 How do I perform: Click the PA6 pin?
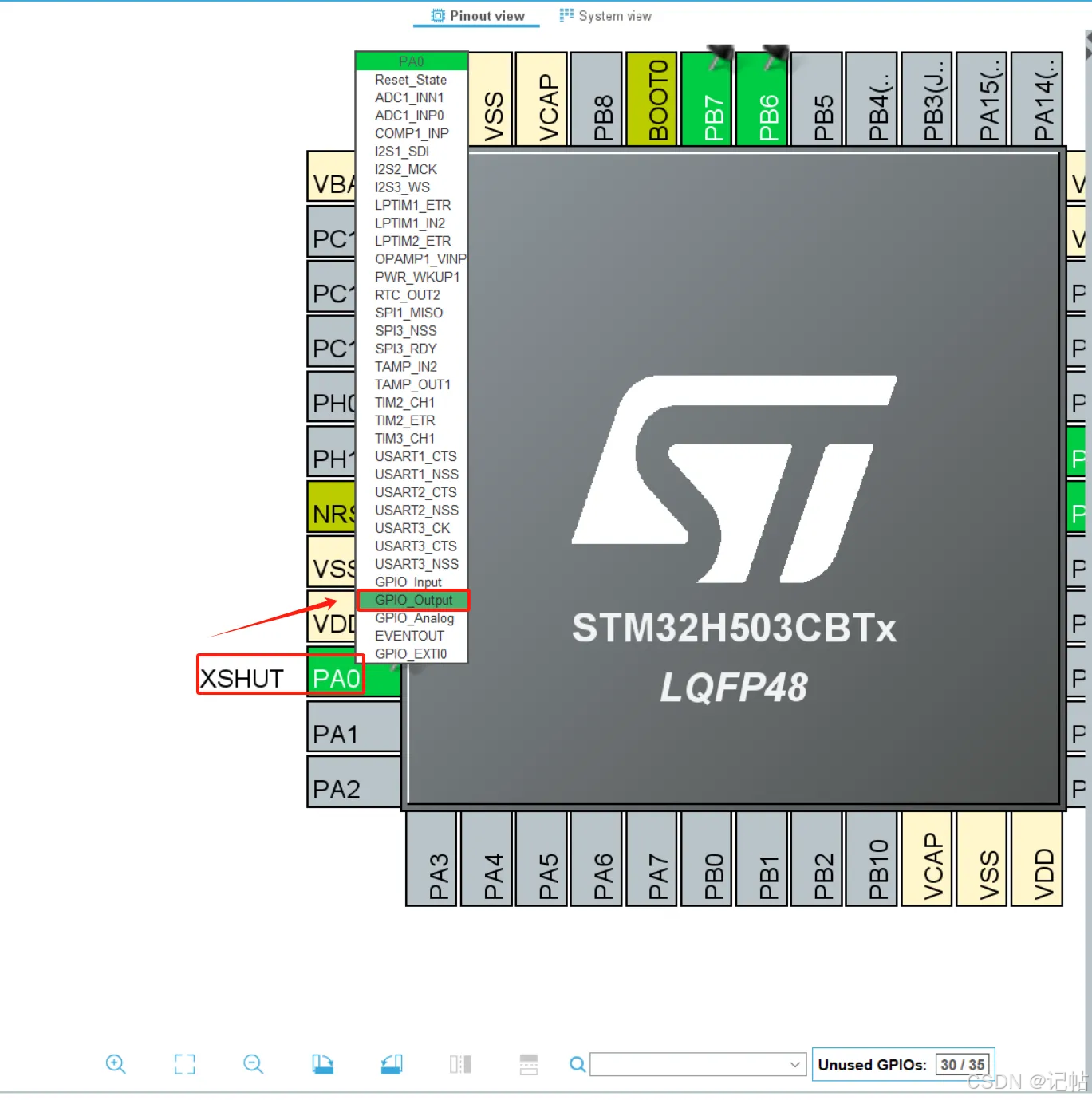coord(597,859)
